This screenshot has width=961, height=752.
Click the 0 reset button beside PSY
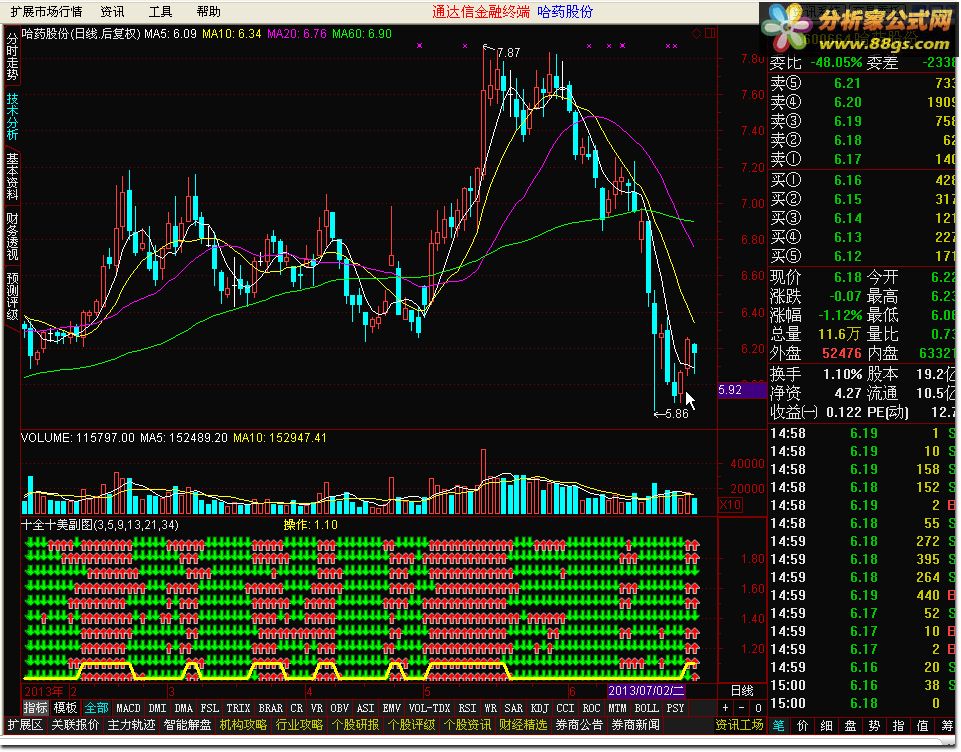758,708
